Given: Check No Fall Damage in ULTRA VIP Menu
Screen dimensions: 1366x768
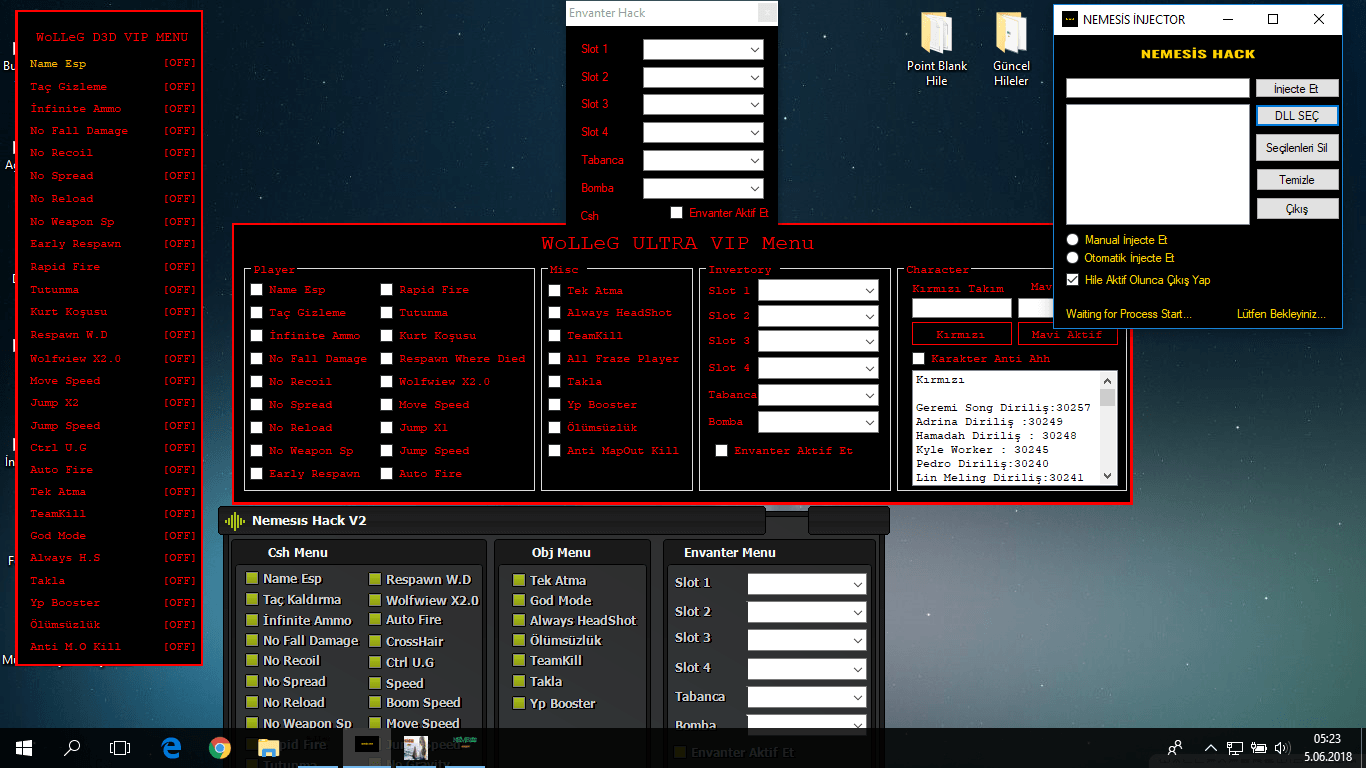Looking at the screenshot, I should coord(257,359).
